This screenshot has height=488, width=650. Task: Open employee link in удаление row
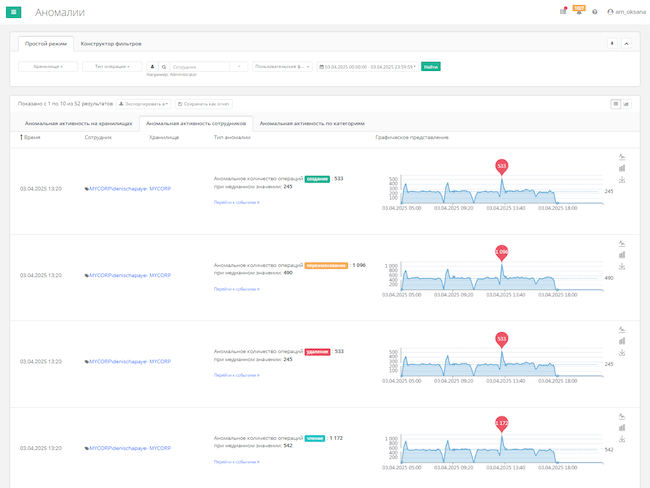point(118,362)
